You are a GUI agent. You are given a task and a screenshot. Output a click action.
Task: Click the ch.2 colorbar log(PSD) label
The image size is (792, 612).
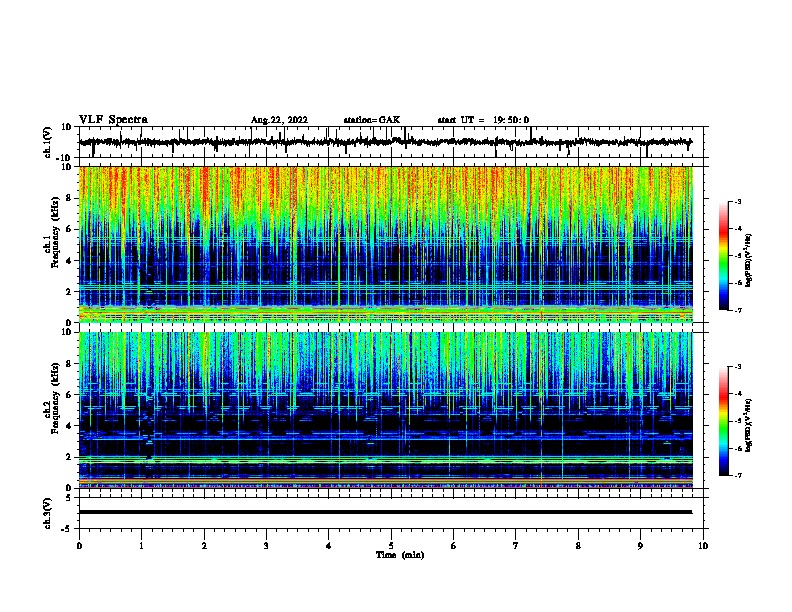point(749,425)
